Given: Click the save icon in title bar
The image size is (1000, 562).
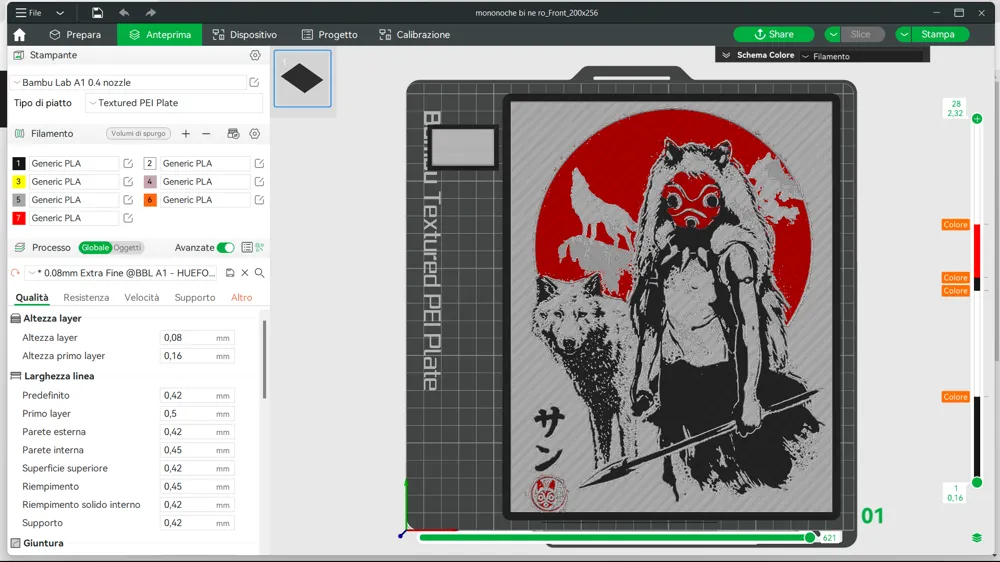Looking at the screenshot, I should 97,13.
